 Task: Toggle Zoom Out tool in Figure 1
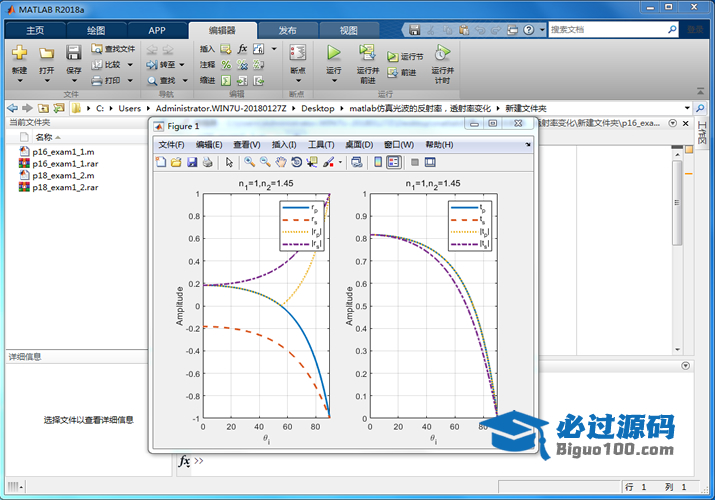[x=265, y=162]
